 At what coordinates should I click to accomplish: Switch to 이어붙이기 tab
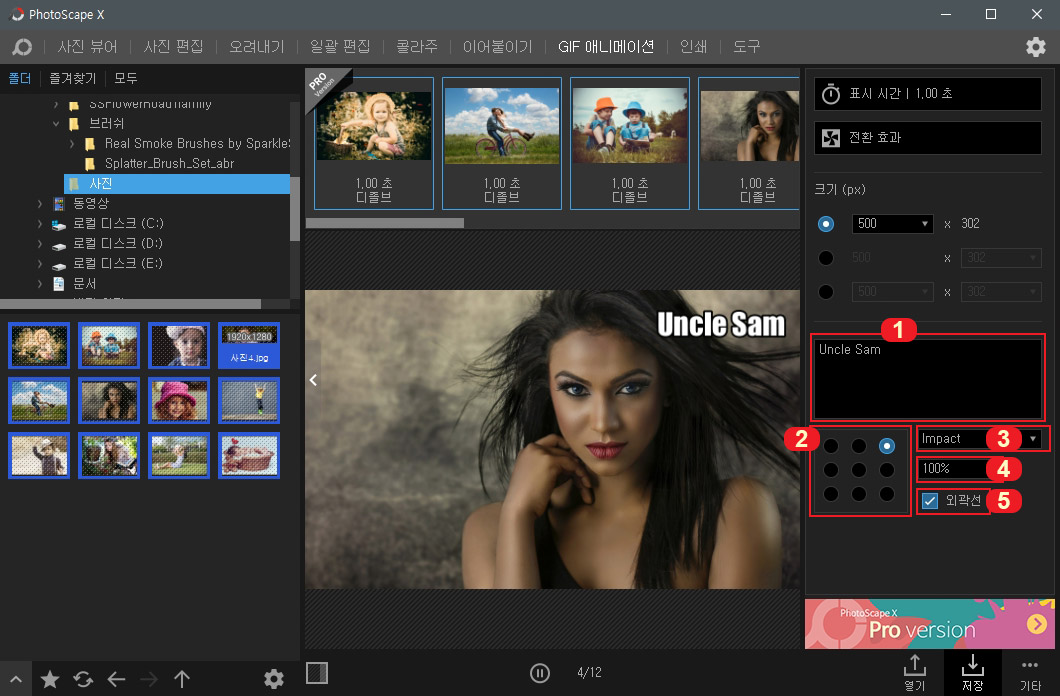(498, 47)
